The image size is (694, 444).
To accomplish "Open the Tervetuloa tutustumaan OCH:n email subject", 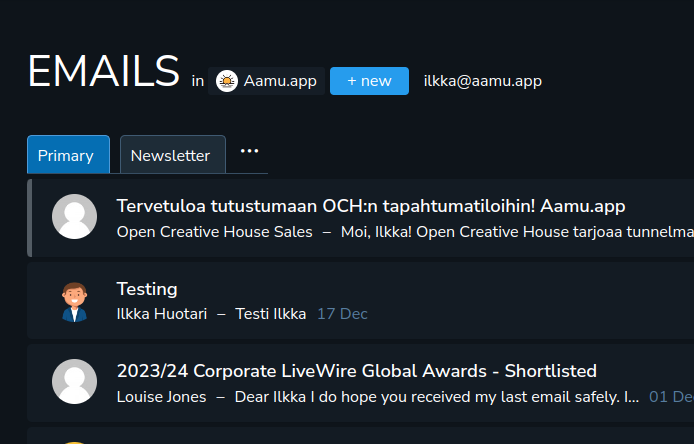I will coord(370,206).
